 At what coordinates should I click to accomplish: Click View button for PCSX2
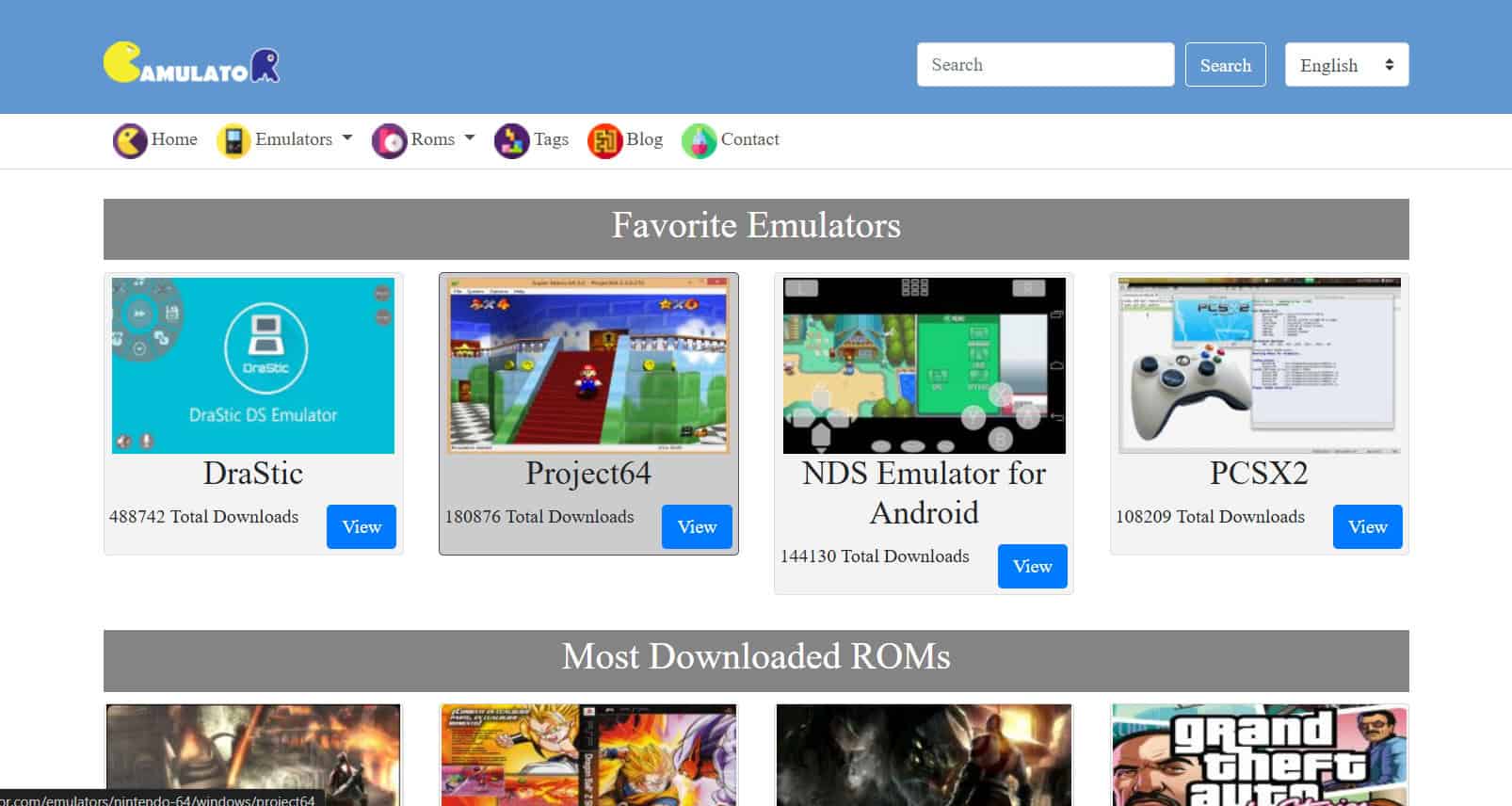coord(1367,526)
